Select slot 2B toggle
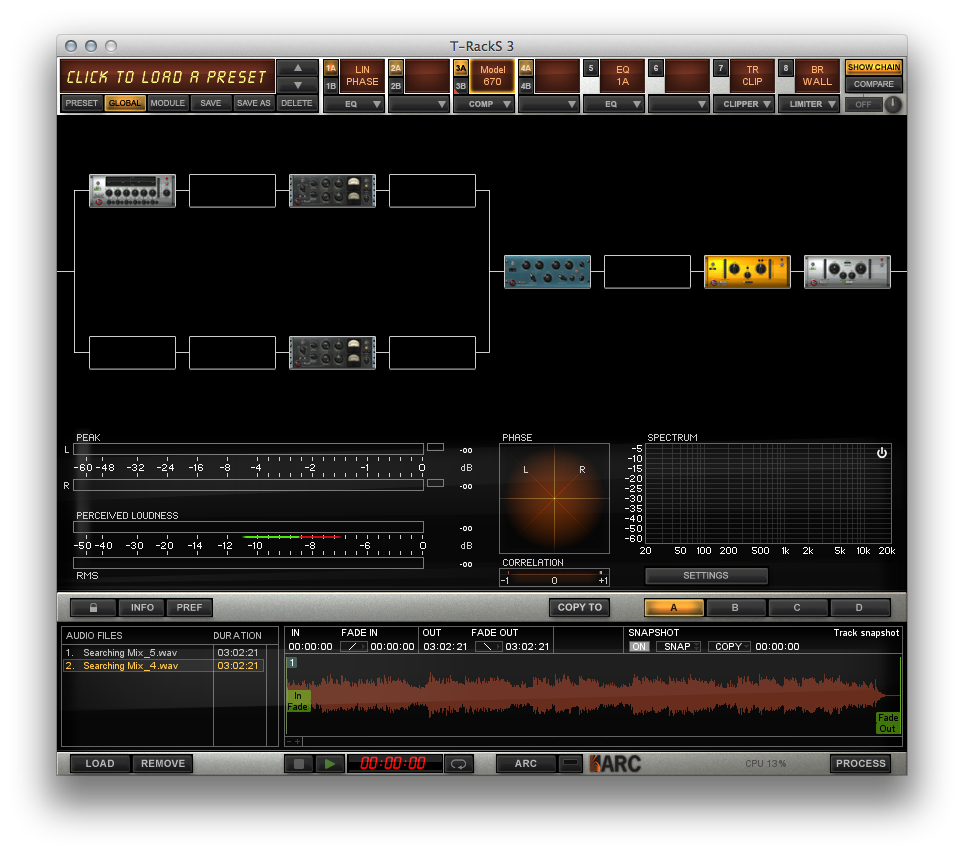This screenshot has height=854, width=964. [396, 86]
